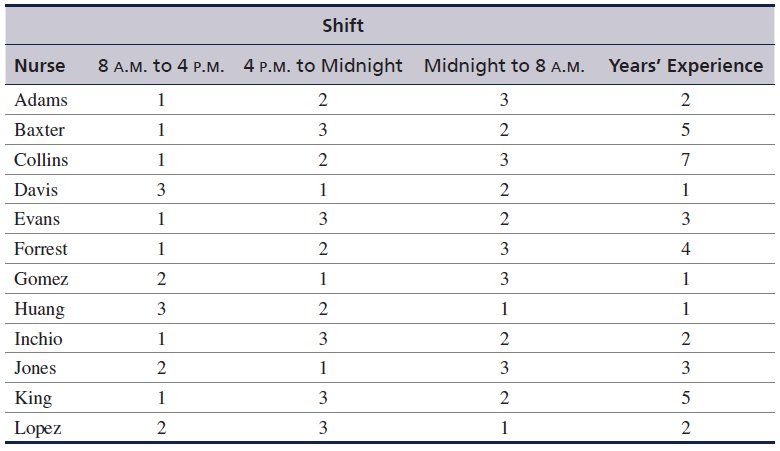Click the 4 P.M. to Midnight header
780x451 pixels.
(323, 66)
